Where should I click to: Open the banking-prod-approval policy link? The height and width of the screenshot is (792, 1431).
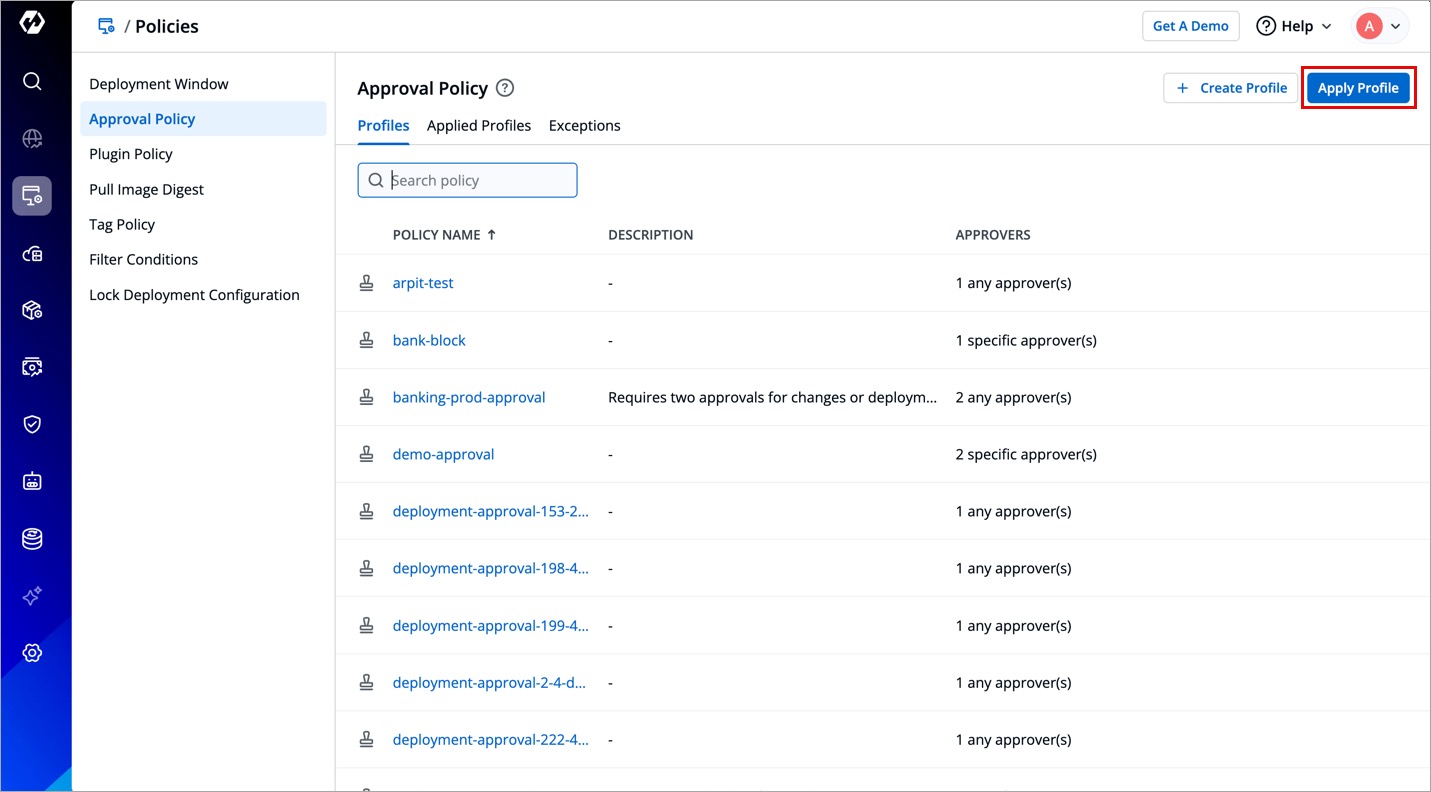coord(468,397)
